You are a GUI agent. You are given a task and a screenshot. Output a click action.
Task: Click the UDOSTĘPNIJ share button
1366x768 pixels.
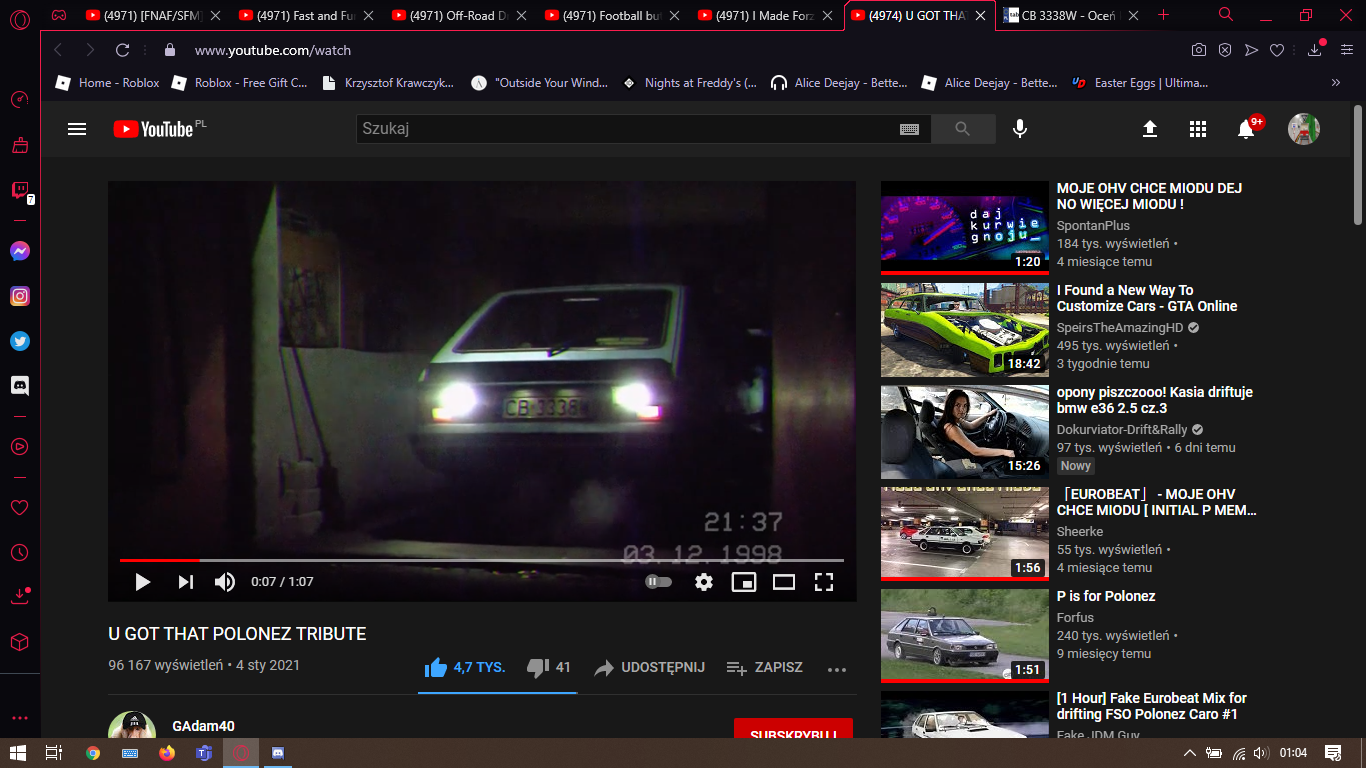(649, 668)
